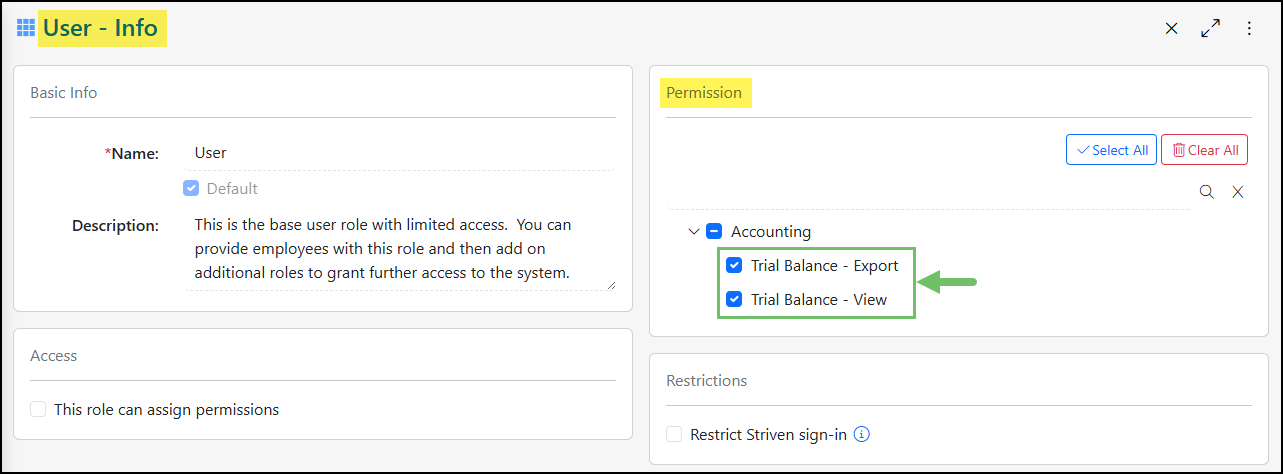Open the grid apps menu icon

point(26,28)
